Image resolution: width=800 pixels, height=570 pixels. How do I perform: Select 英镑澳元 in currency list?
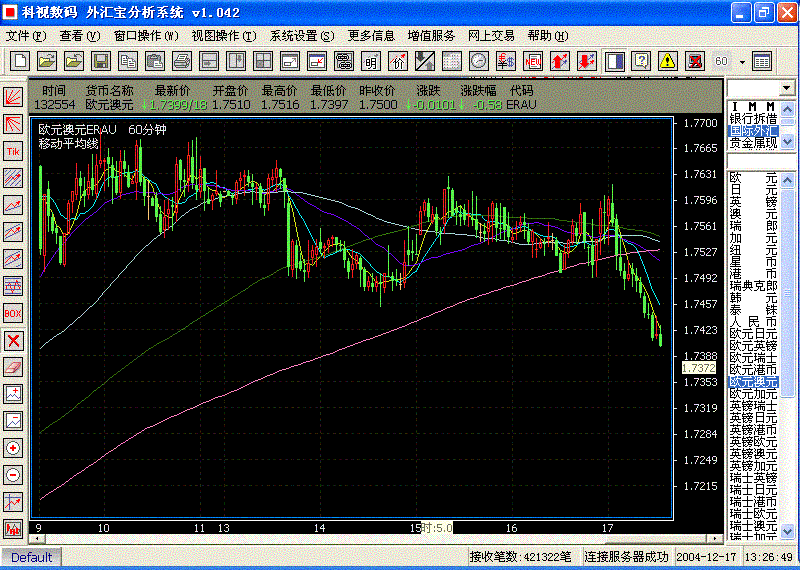click(753, 454)
